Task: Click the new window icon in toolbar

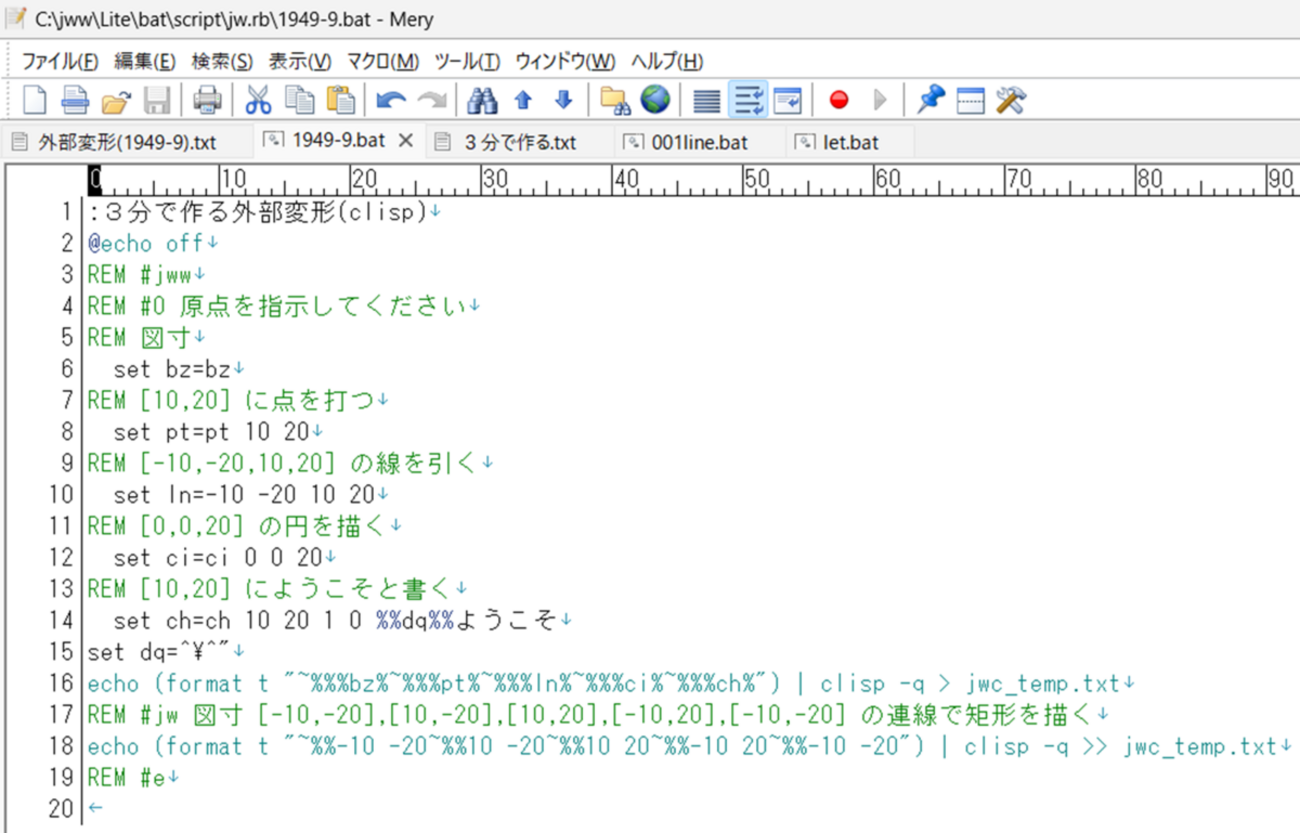Action: click(75, 100)
